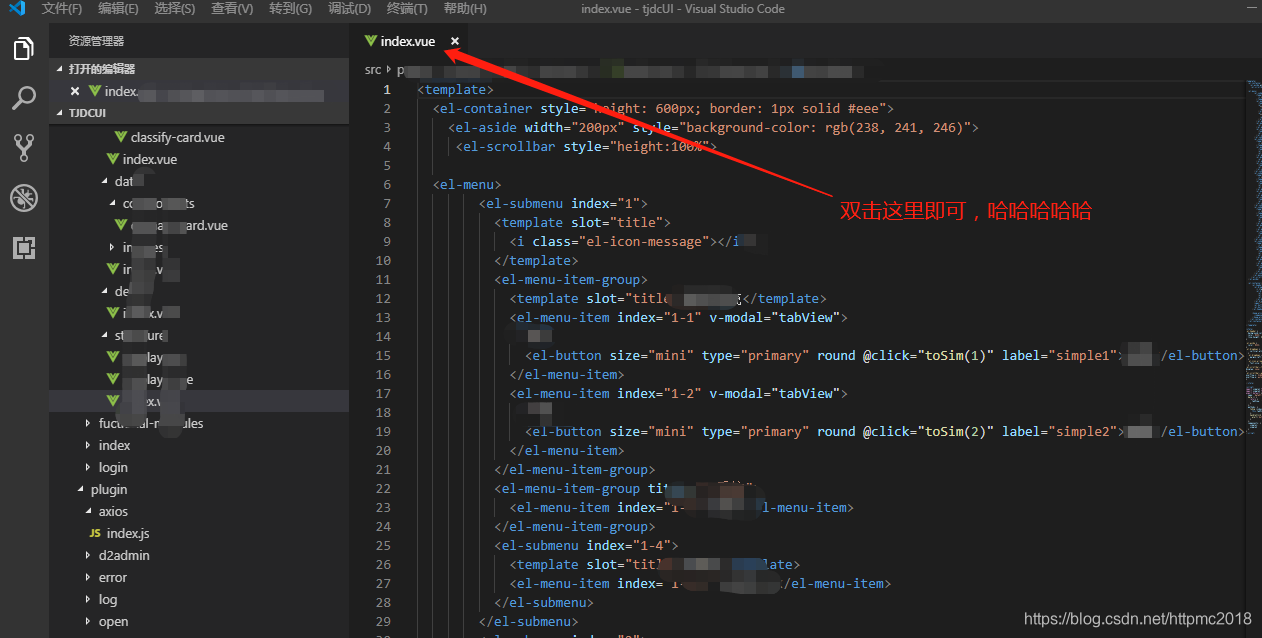Screen dimensions: 1262x638
Task: Expand the index folder above login
Action: tap(114, 445)
